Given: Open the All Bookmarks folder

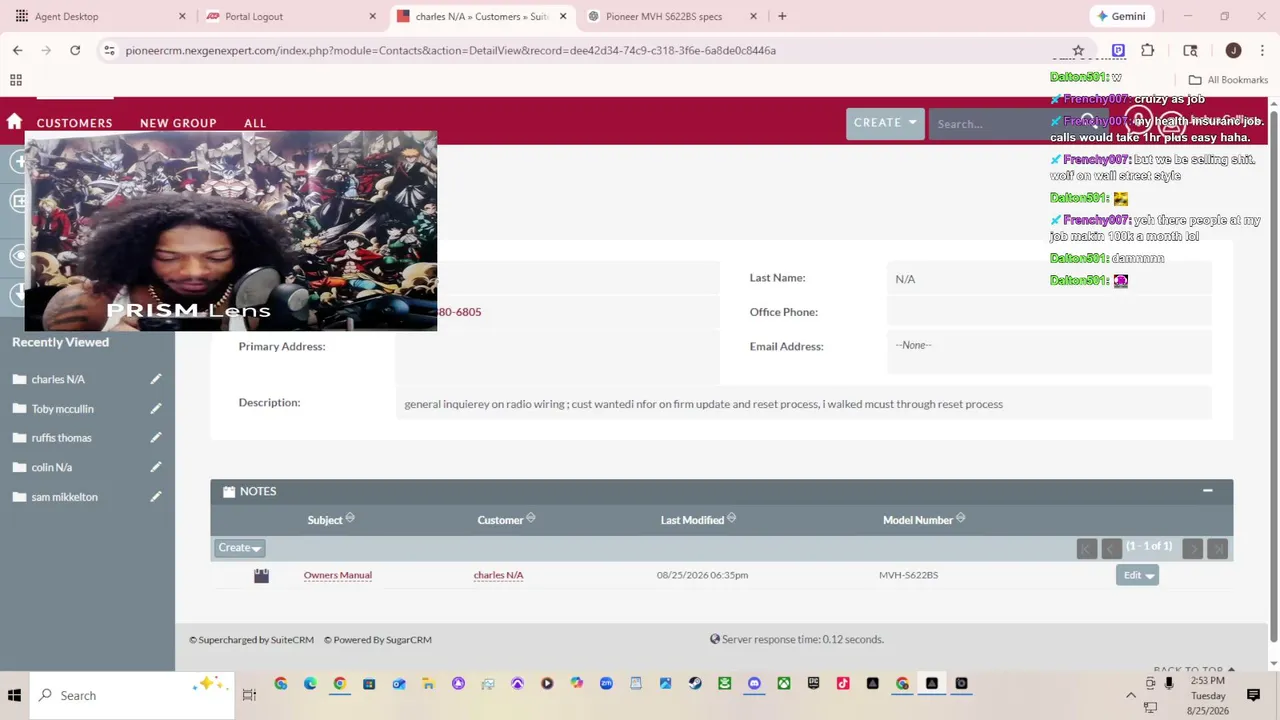Looking at the screenshot, I should click(x=1228, y=80).
